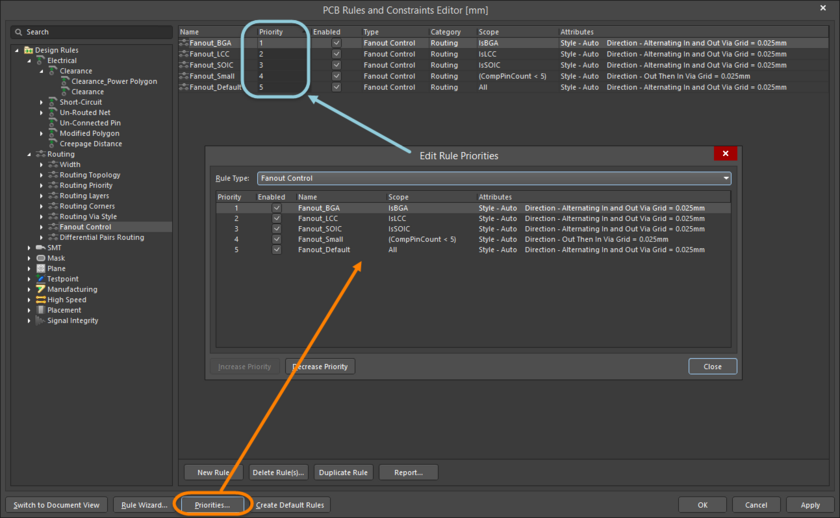
Task: Select Un-Connected Pin in the rules tree
Action: (x=90, y=123)
